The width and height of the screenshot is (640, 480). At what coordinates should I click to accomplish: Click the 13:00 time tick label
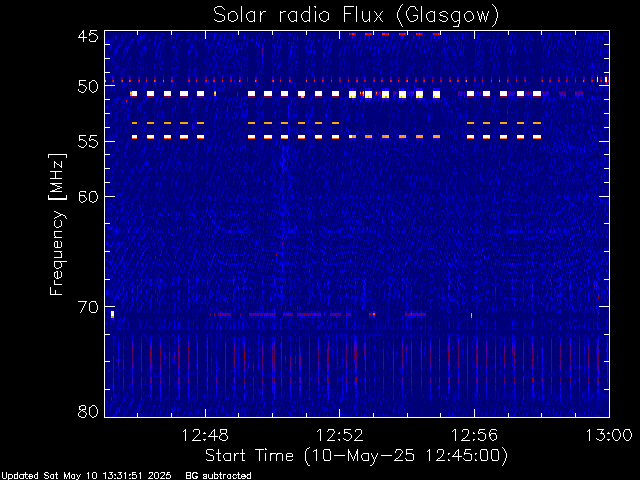click(x=609, y=436)
